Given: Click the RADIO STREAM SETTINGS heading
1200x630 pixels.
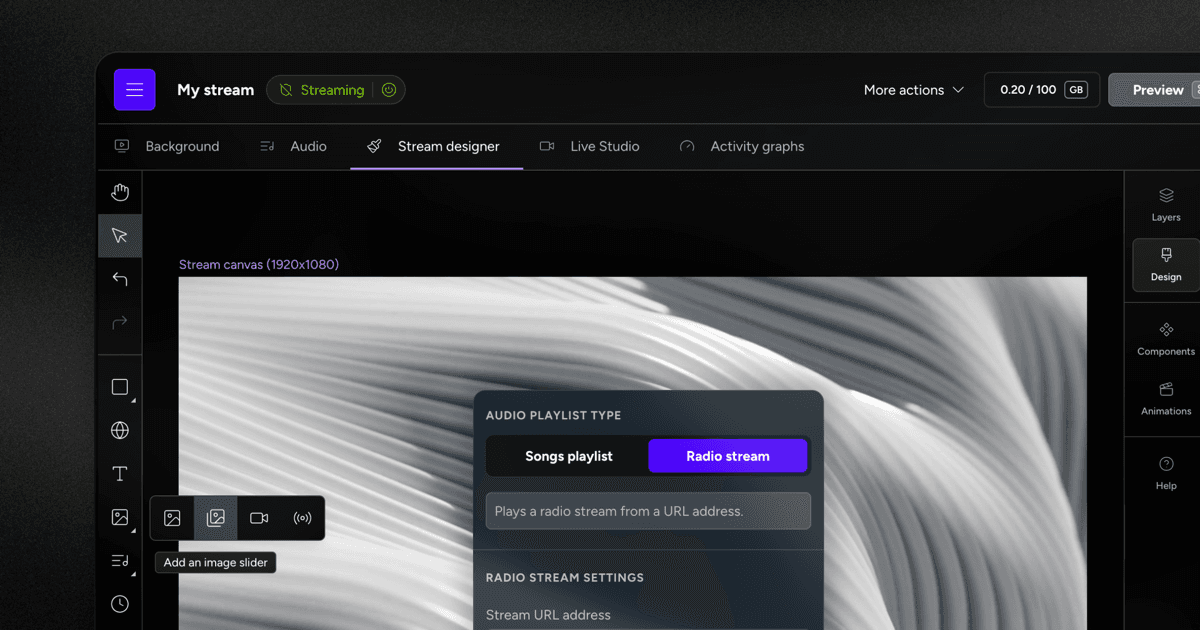Looking at the screenshot, I should [x=565, y=578].
